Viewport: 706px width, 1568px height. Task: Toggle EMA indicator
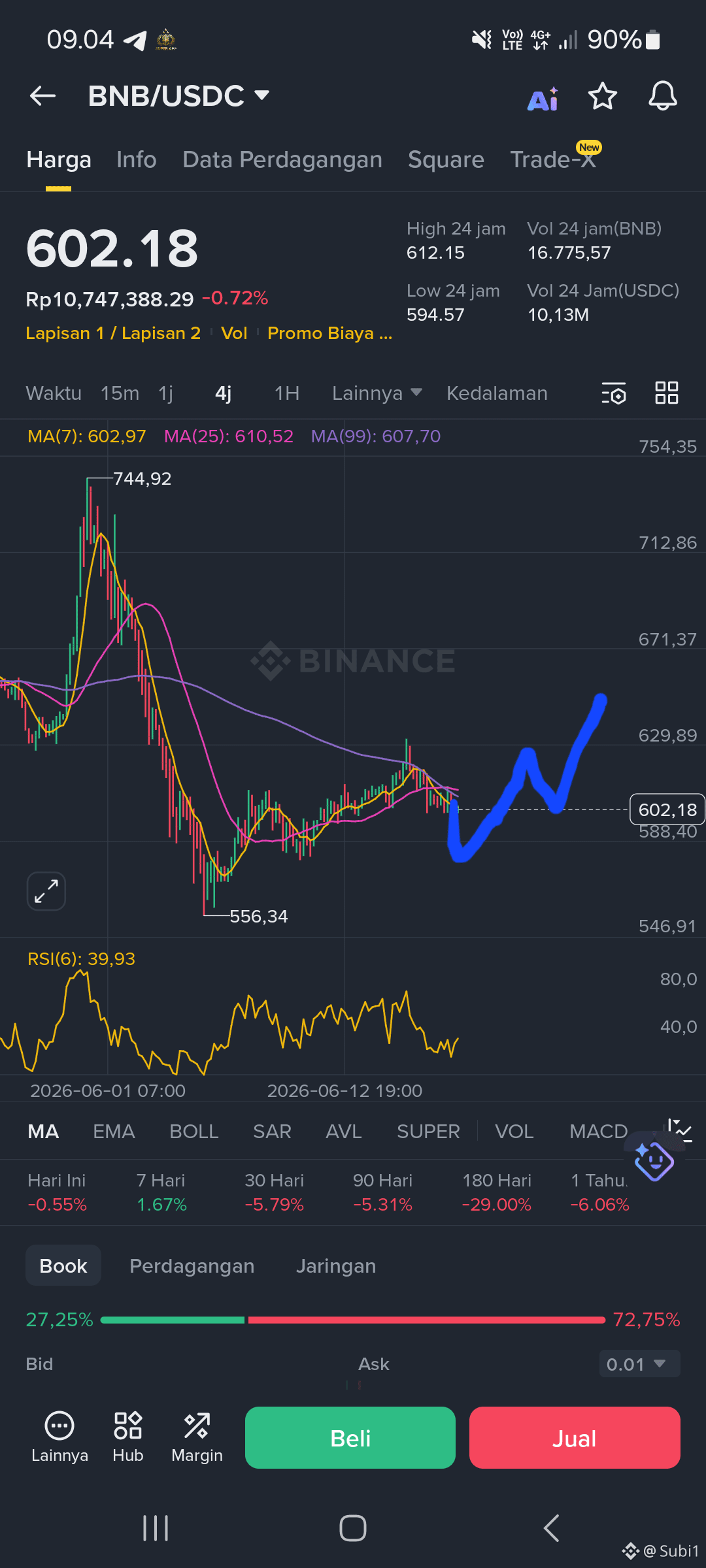coord(114,1132)
